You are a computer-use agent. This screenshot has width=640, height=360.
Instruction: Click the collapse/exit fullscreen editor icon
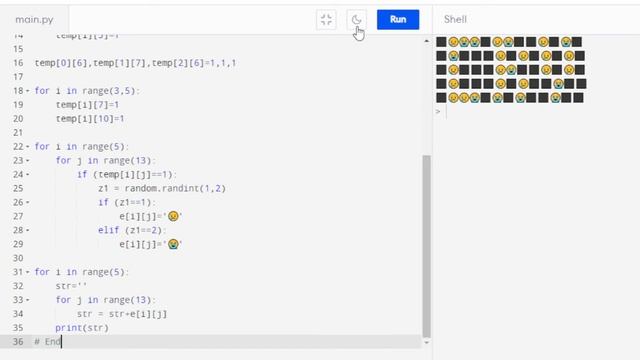[x=326, y=20]
